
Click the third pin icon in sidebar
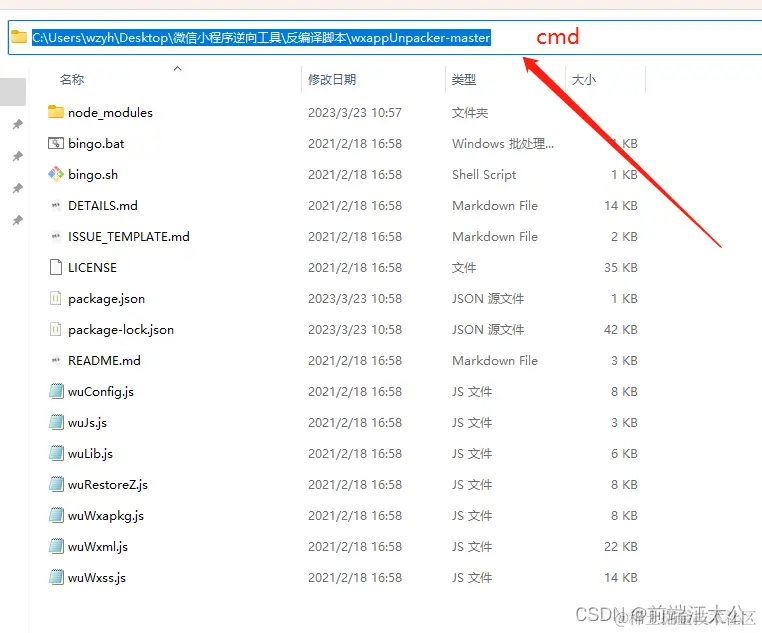point(17,188)
